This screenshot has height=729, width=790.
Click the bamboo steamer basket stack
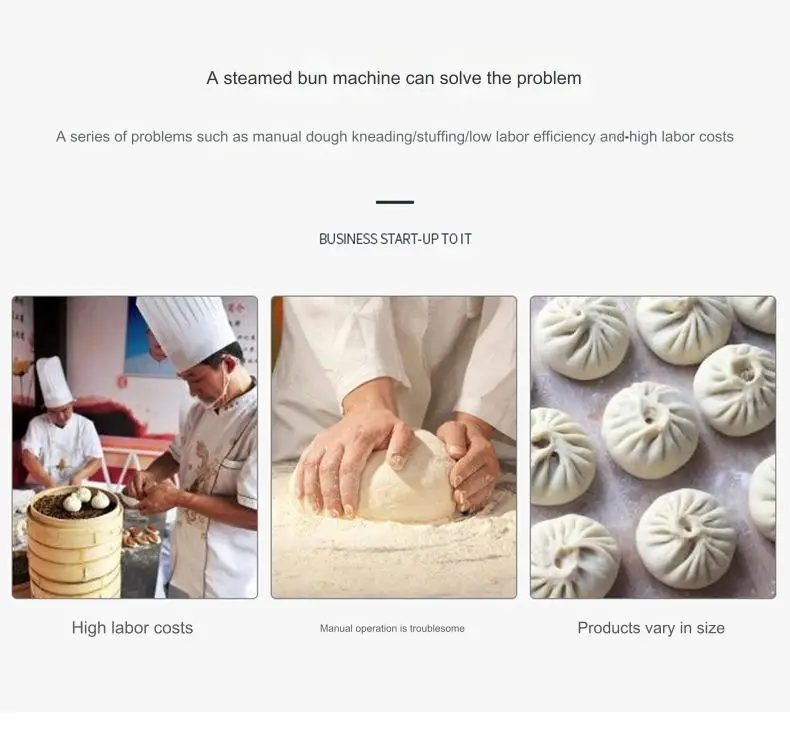click(75, 544)
